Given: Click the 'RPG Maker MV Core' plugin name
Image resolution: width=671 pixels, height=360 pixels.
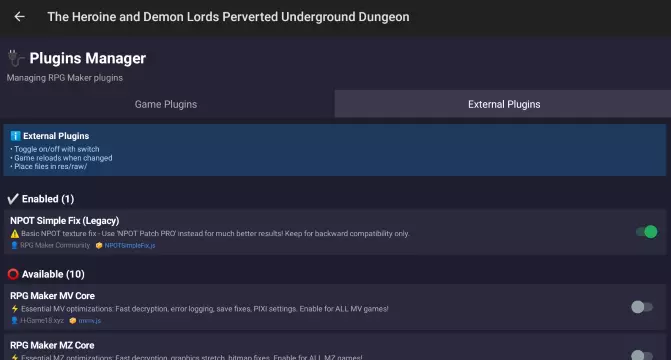Looking at the screenshot, I should (x=52, y=296).
